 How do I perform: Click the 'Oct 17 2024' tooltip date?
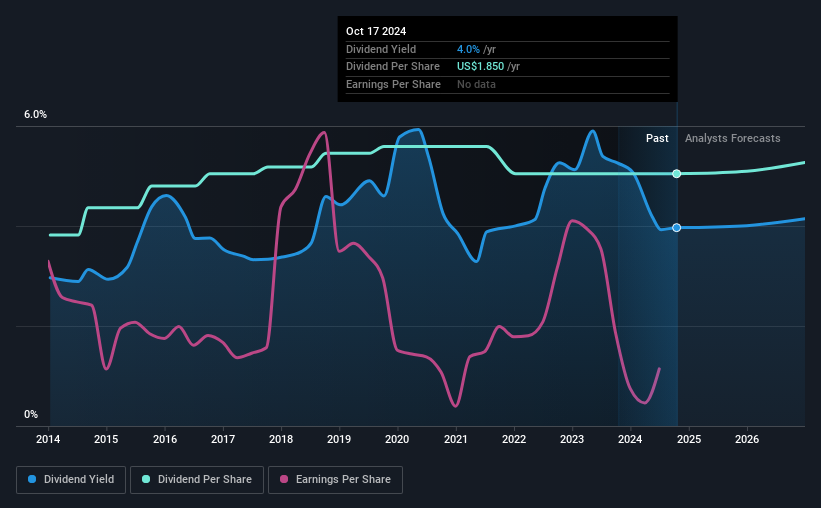tap(376, 31)
